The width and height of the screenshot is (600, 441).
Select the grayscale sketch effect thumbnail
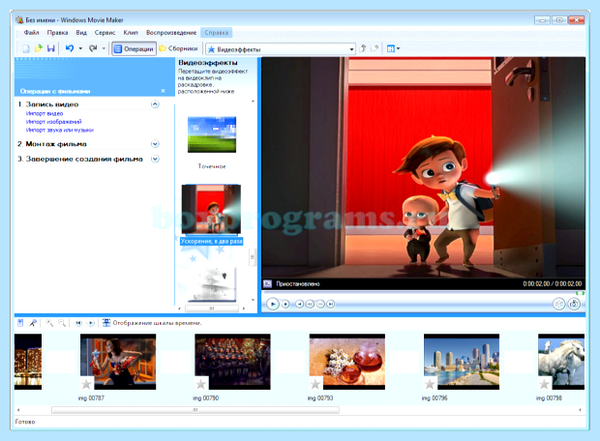(212, 284)
